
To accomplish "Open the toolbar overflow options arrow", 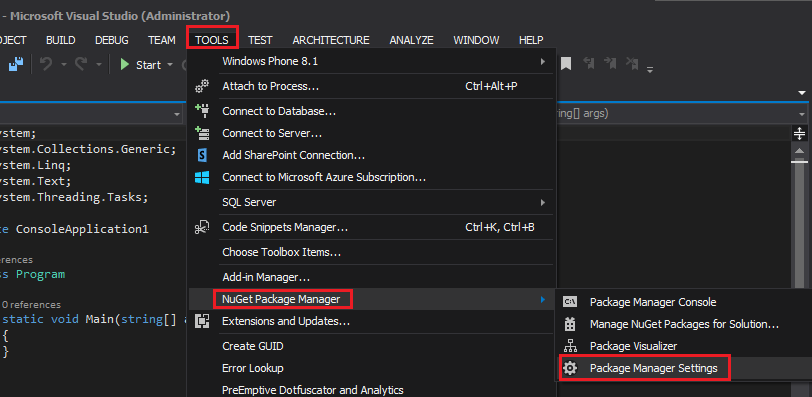I will click(x=649, y=68).
